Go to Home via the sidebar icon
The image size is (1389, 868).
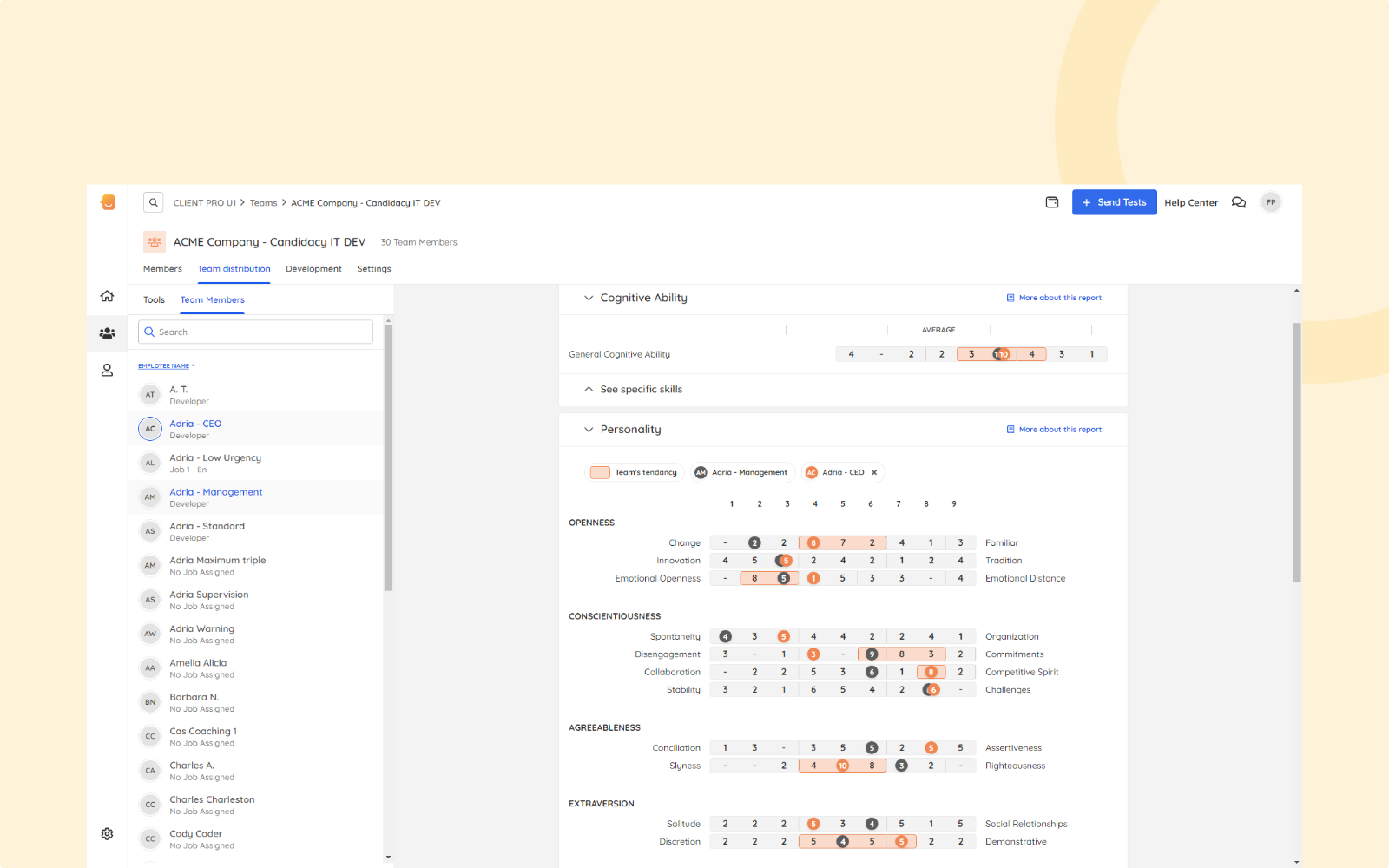107,296
